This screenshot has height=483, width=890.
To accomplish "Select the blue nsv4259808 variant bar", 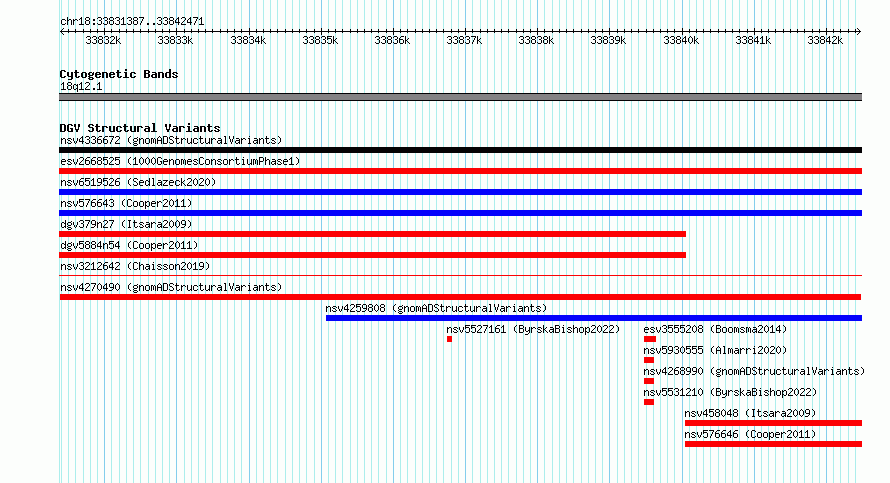I will coord(594,318).
